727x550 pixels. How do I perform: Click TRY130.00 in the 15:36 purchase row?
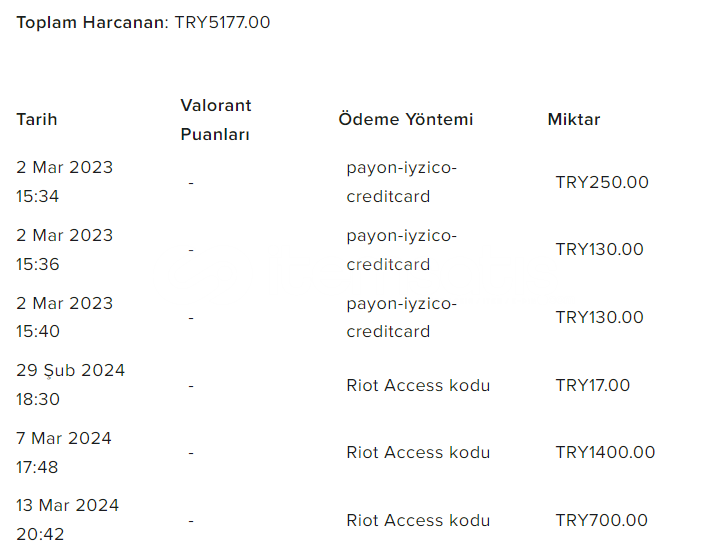click(599, 249)
